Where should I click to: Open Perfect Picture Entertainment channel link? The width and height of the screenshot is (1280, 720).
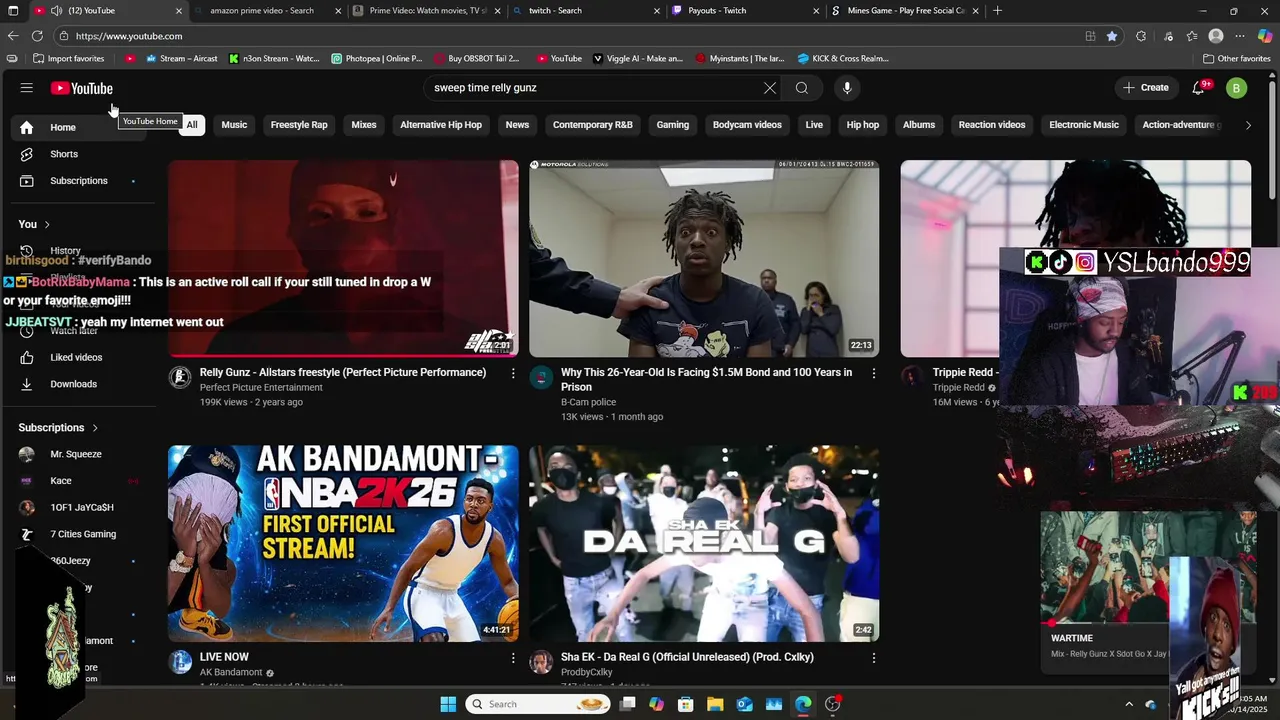point(261,387)
